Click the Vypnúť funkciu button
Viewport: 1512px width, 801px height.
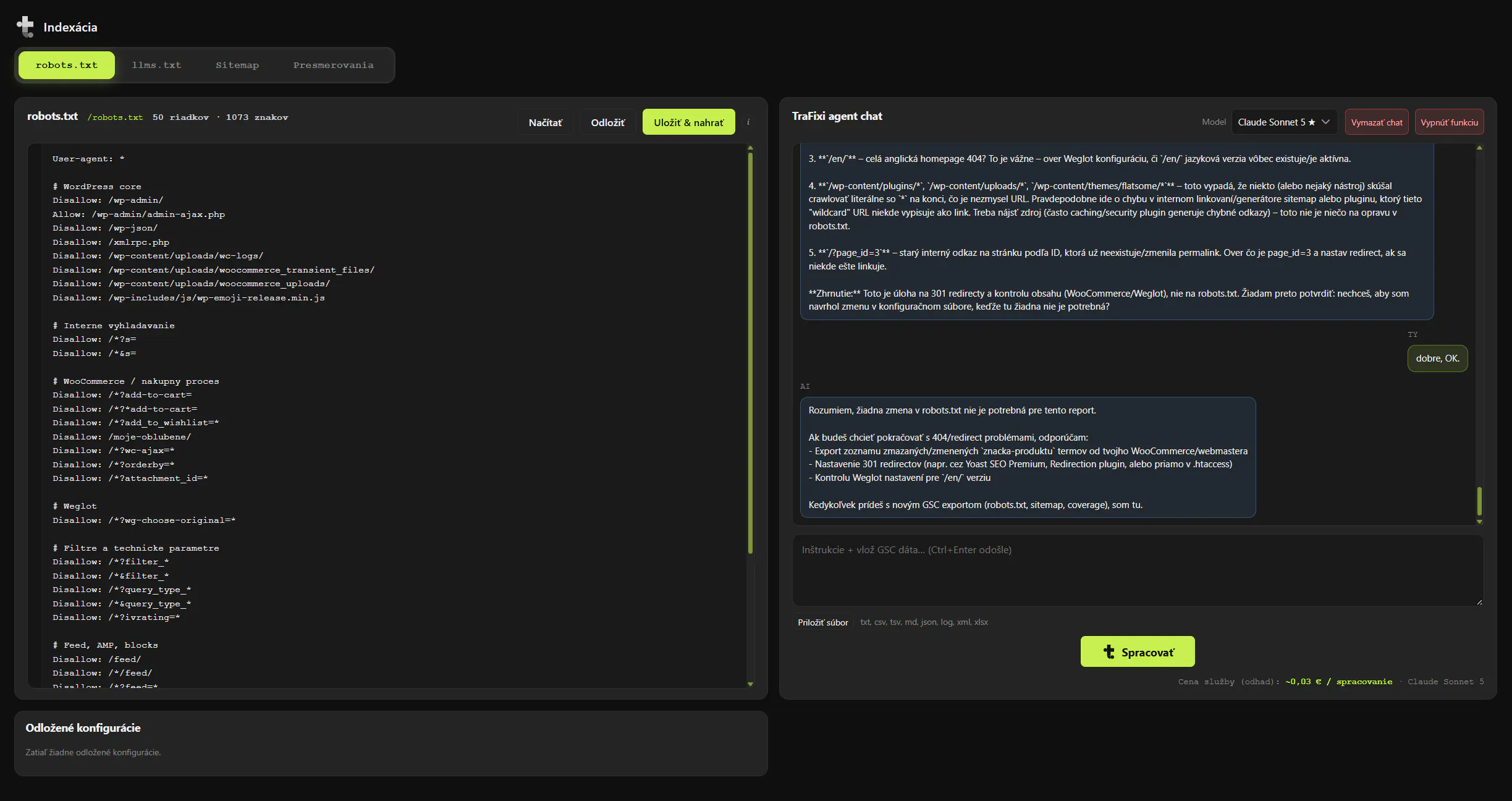[x=1449, y=122]
